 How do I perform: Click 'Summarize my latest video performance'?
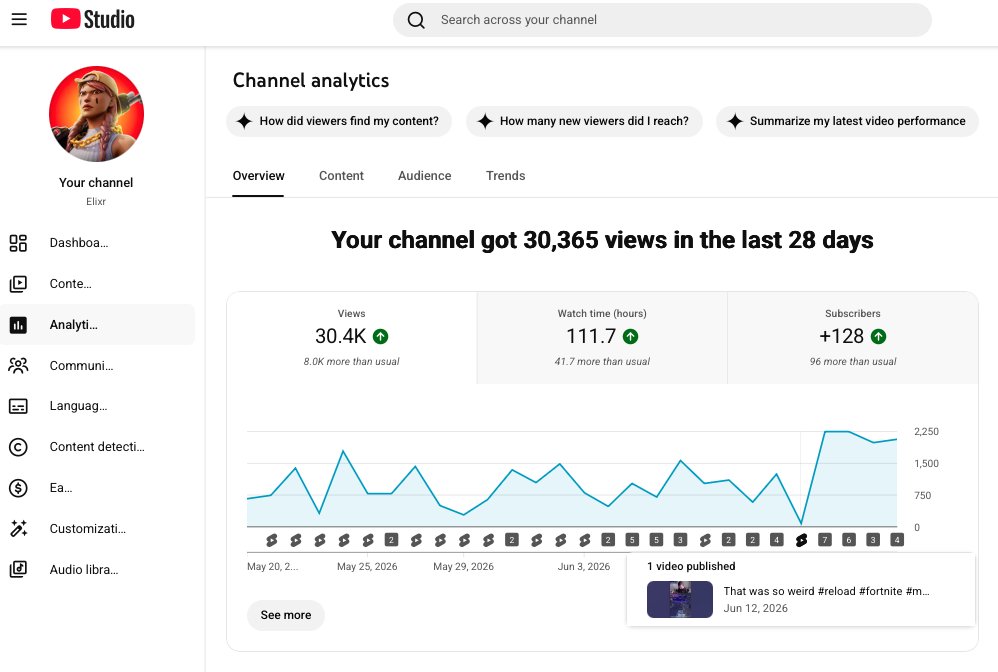coord(847,121)
